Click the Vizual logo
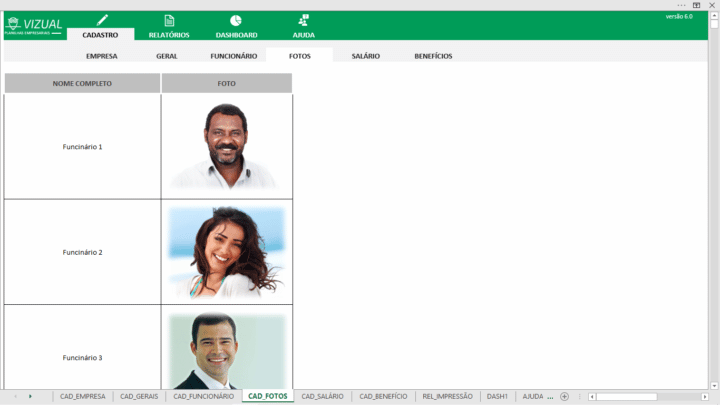720x405 pixels. tap(34, 25)
